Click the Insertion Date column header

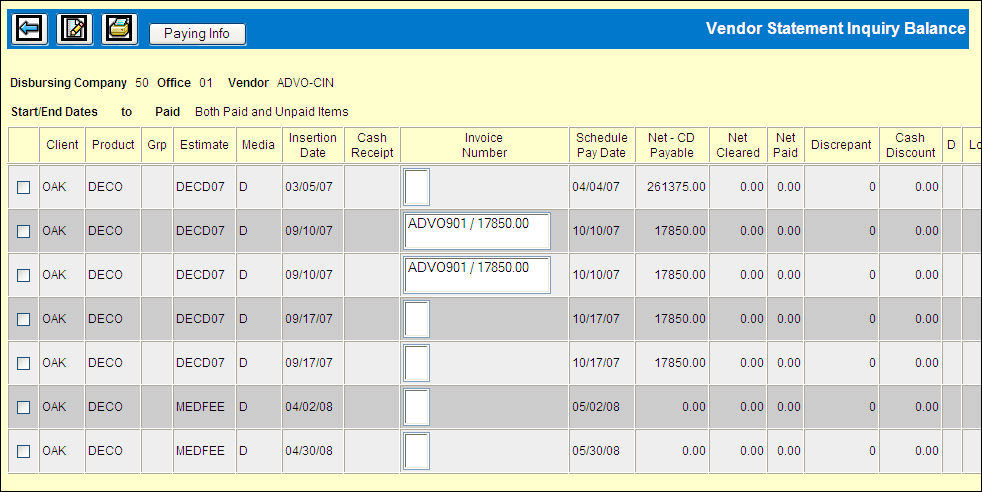pos(313,145)
